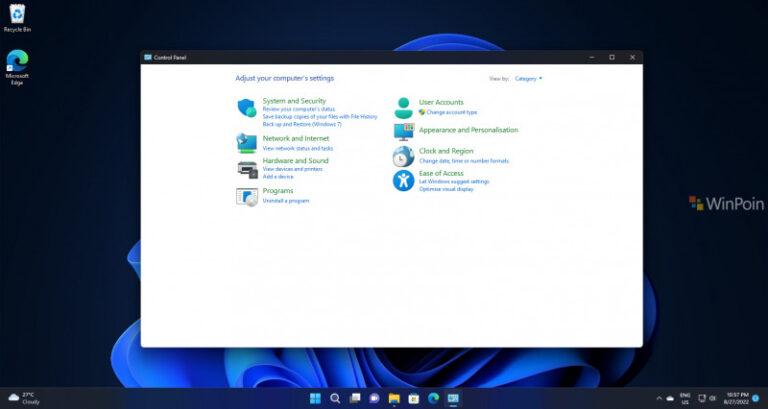Viewport: 768px width, 409px height.
Task: Open View network status and tasks
Action: point(298,148)
